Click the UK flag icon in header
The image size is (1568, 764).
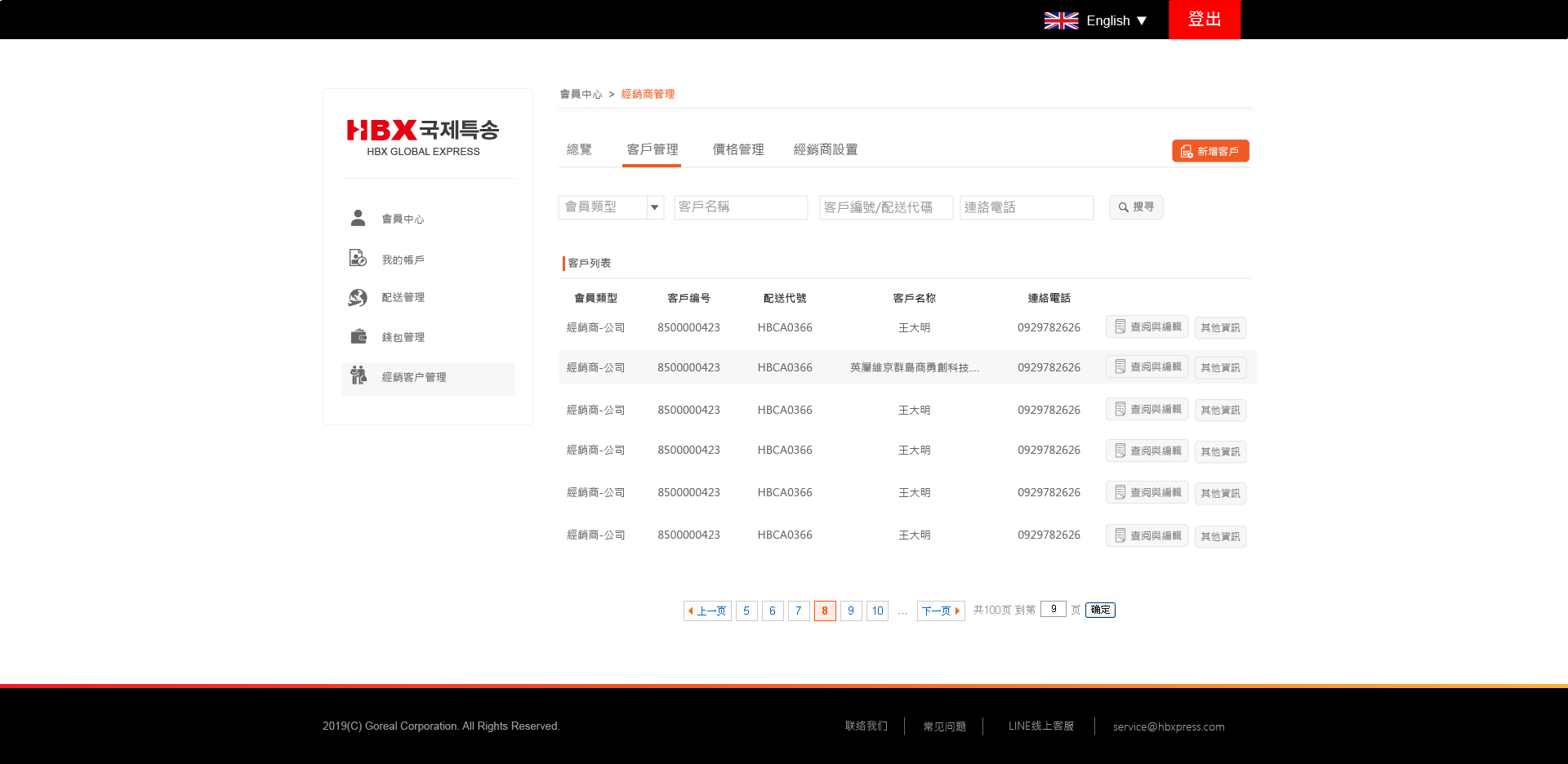click(x=1061, y=20)
